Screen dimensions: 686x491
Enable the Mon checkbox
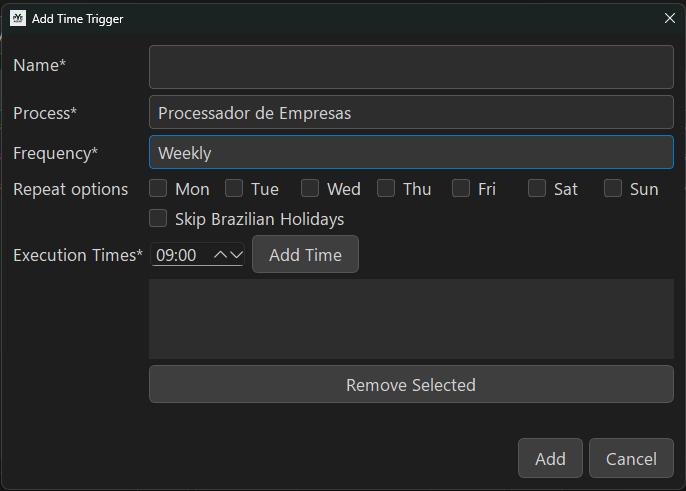(158, 188)
